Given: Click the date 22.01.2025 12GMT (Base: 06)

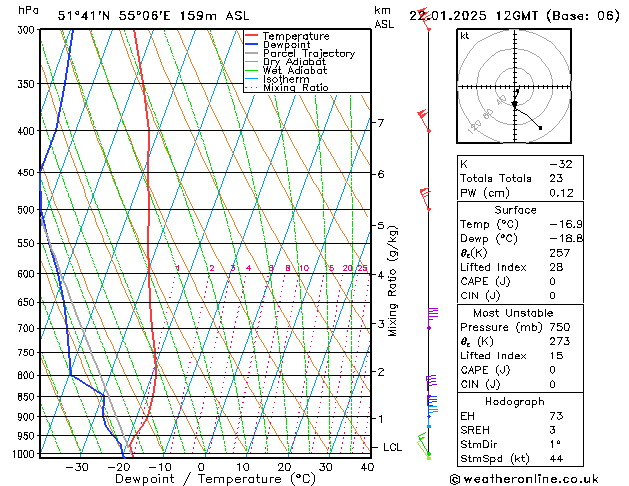Looking at the screenshot, I should [514, 16].
